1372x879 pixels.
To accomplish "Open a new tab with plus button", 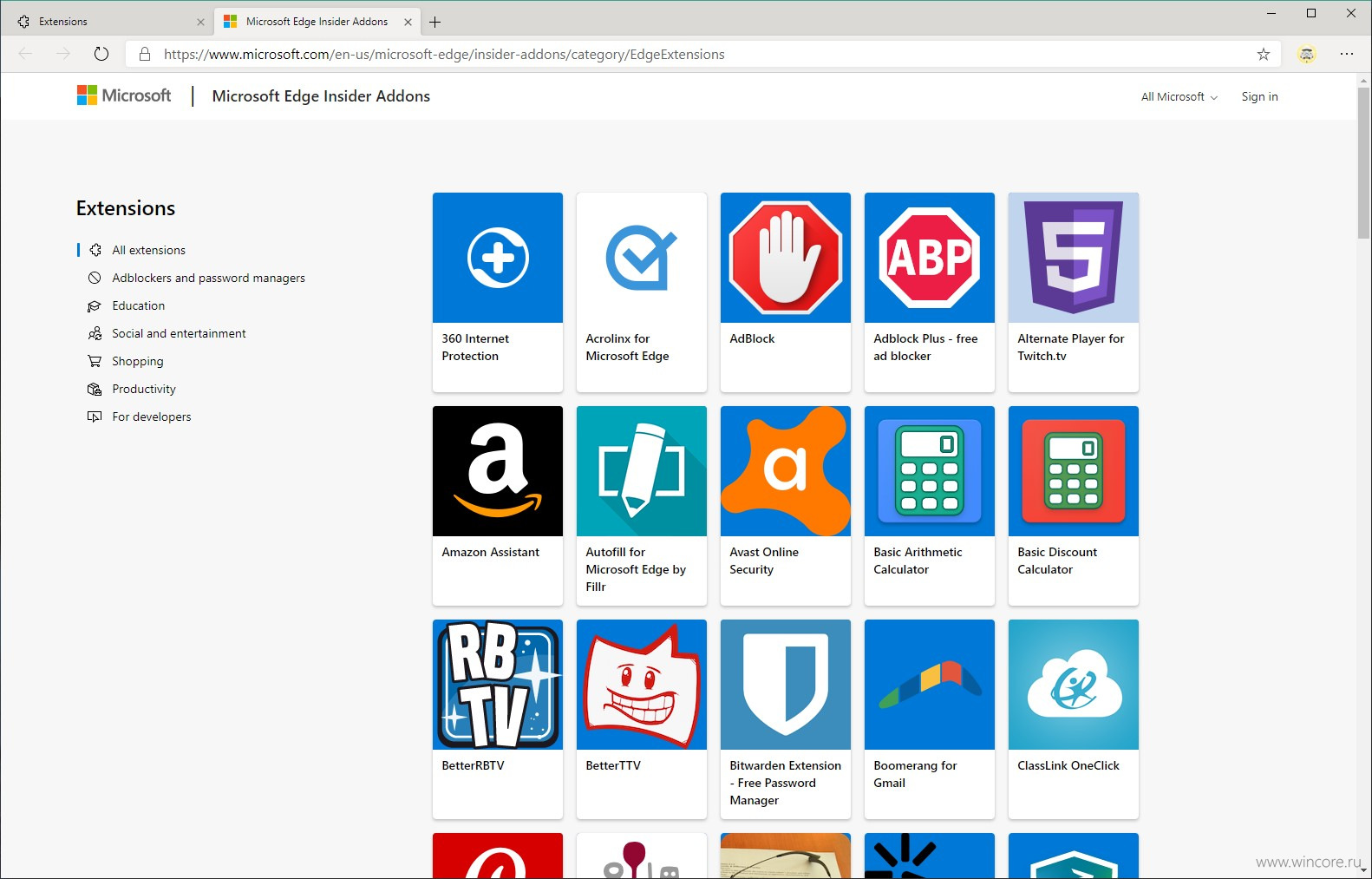I will pyautogui.click(x=435, y=22).
